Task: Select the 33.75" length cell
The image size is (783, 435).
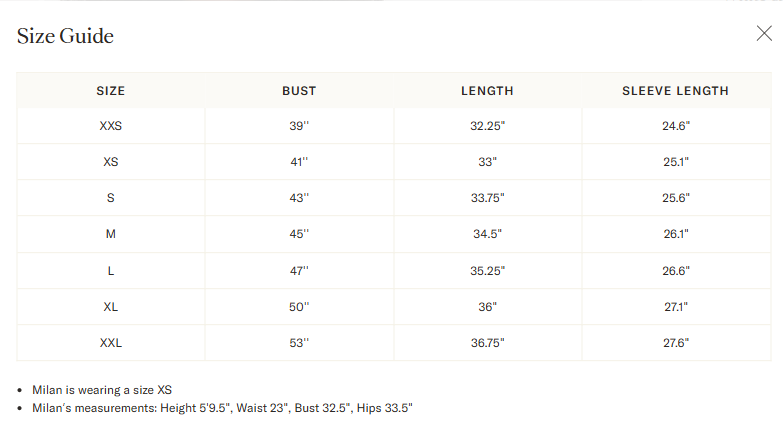Action: (x=487, y=198)
